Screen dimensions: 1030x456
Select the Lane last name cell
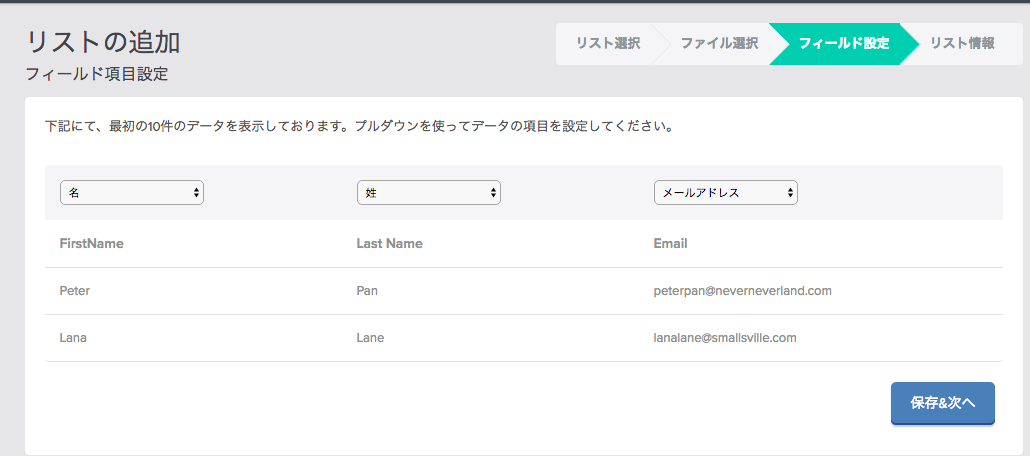pyautogui.click(x=370, y=338)
